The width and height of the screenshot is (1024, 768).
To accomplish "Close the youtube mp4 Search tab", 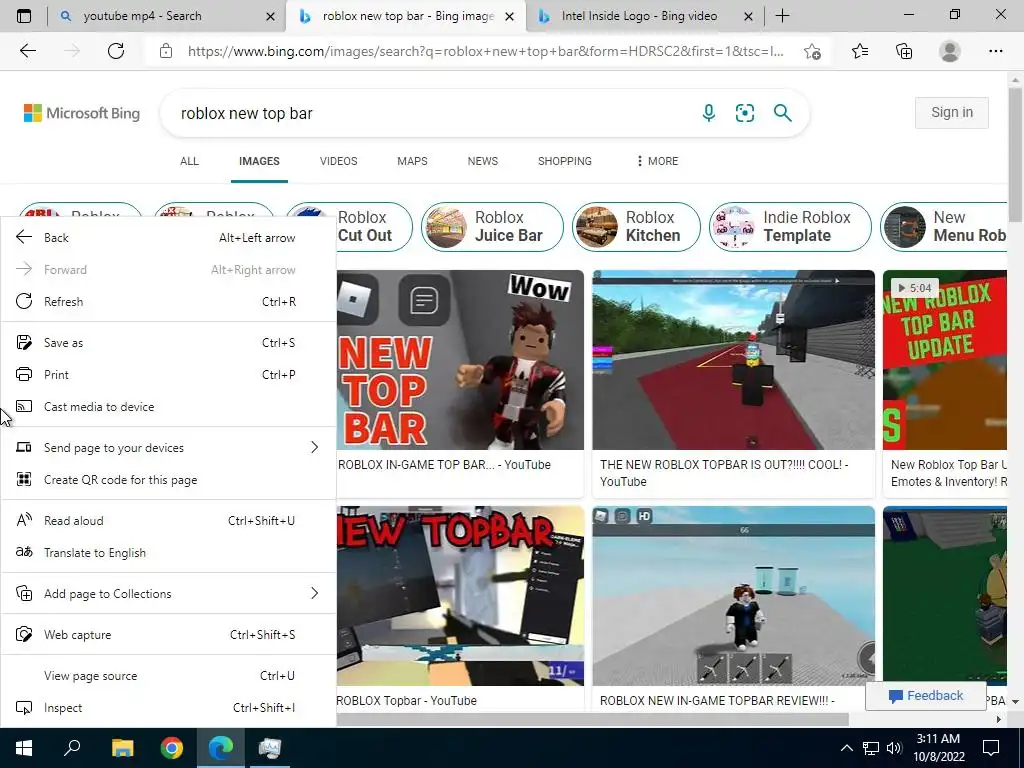I will [x=270, y=16].
